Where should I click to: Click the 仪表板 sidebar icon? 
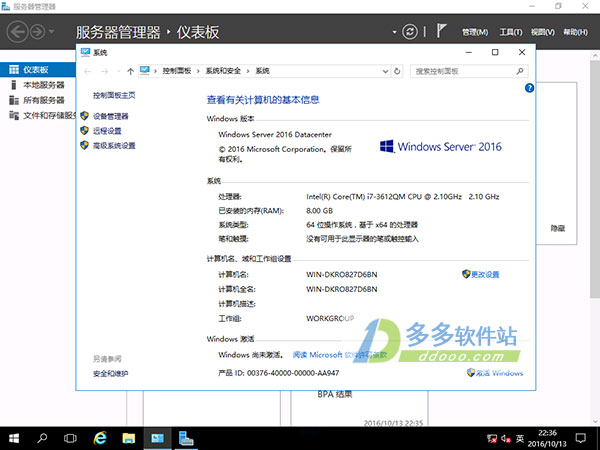[14, 70]
